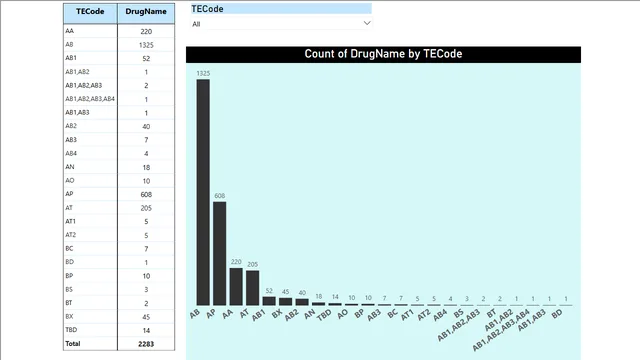Click the 205 value in the table
This screenshot has width=640, height=360.
point(146,208)
